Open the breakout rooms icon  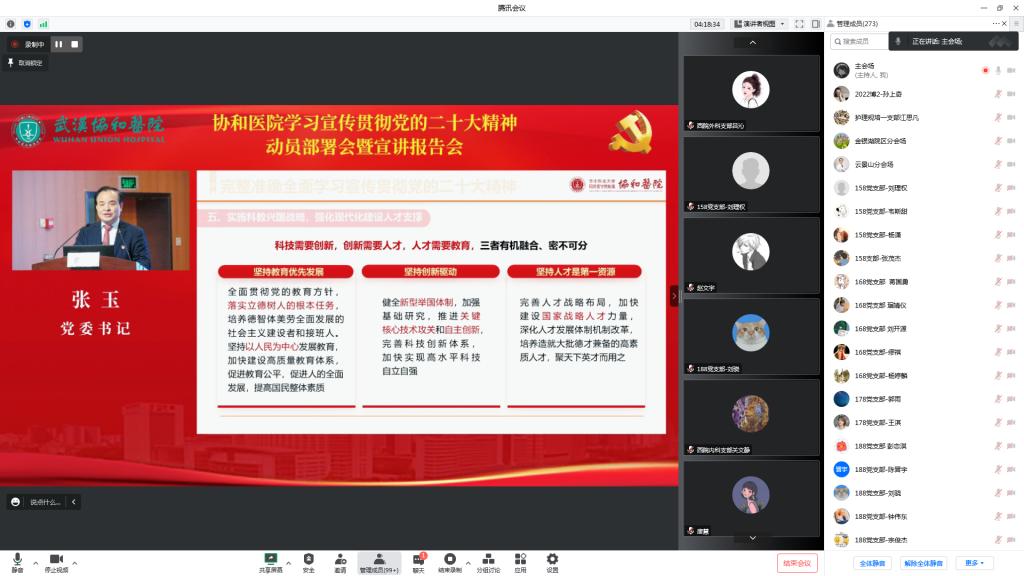pyautogui.click(x=488, y=559)
